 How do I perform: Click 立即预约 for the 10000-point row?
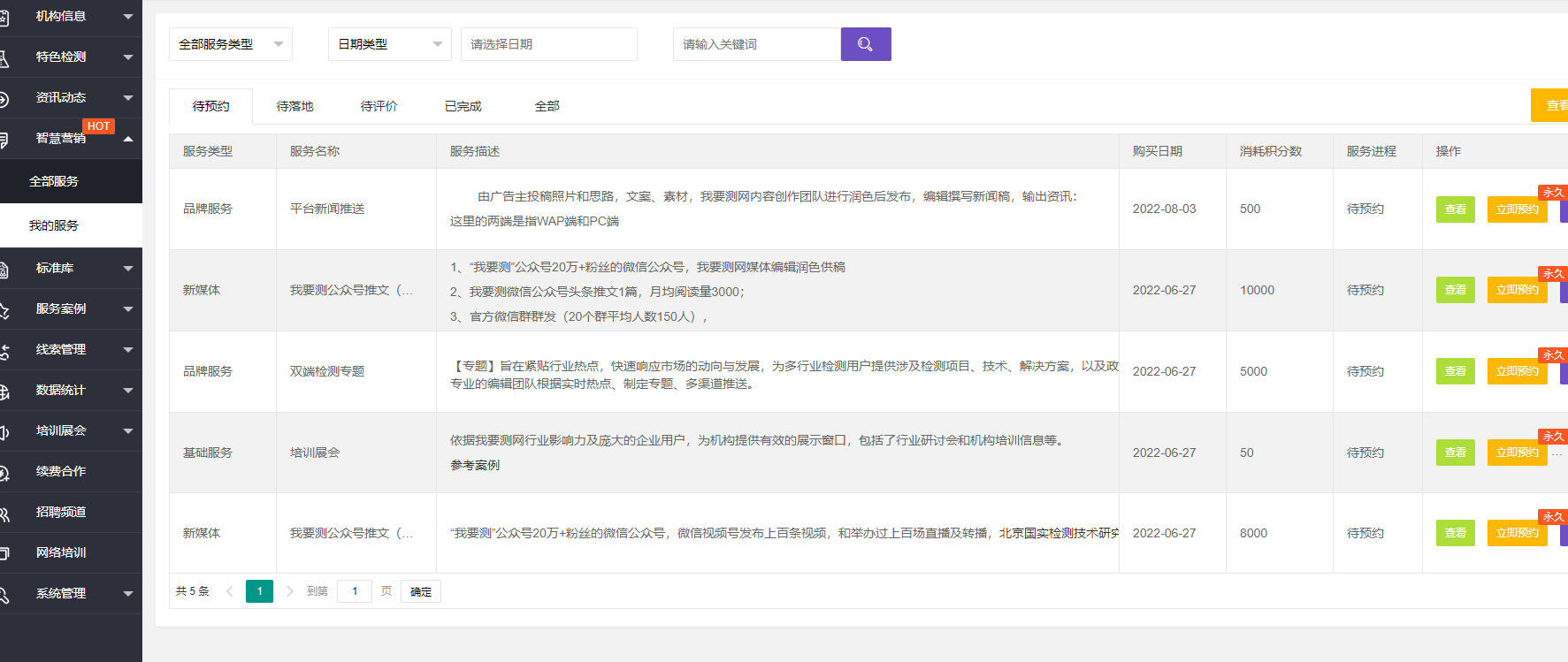(1517, 290)
